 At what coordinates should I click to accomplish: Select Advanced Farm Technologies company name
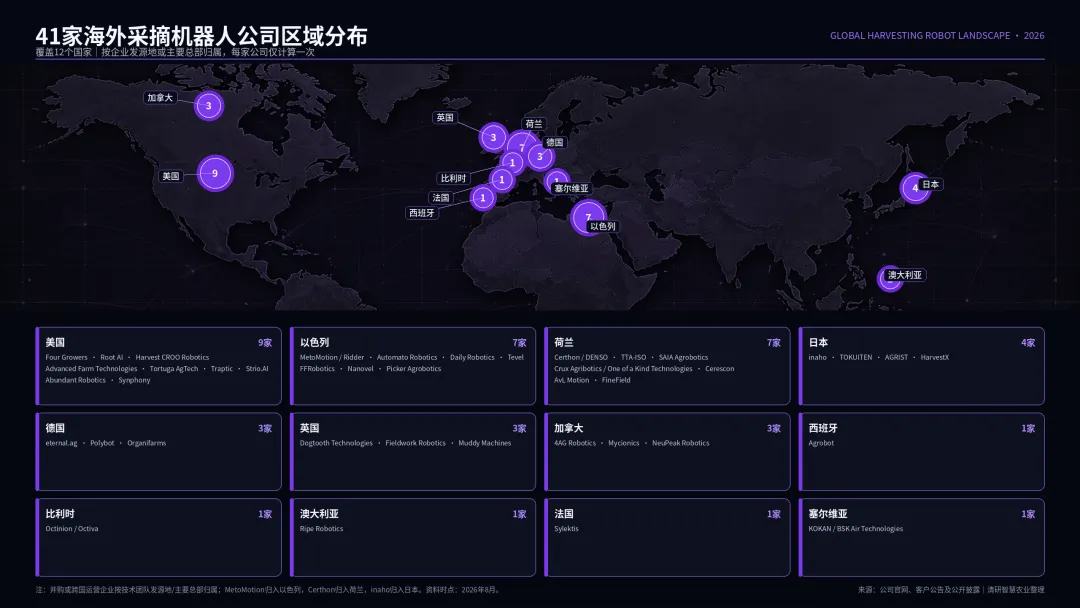pos(91,369)
